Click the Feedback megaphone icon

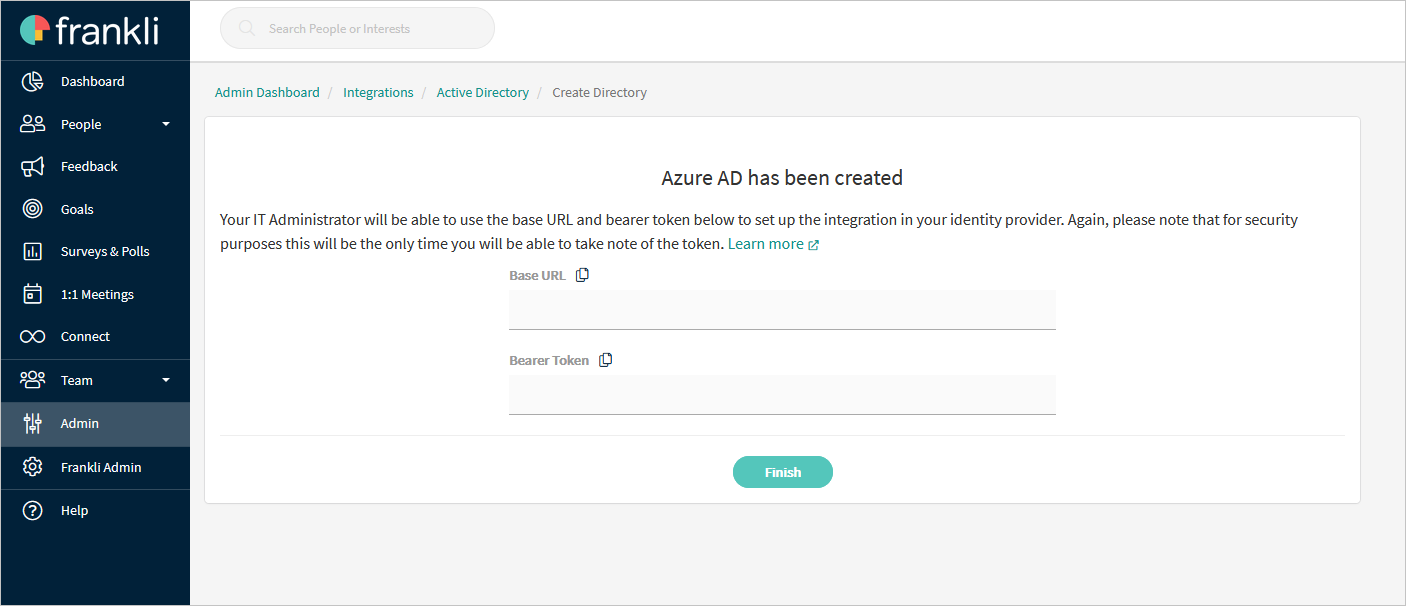pos(32,166)
